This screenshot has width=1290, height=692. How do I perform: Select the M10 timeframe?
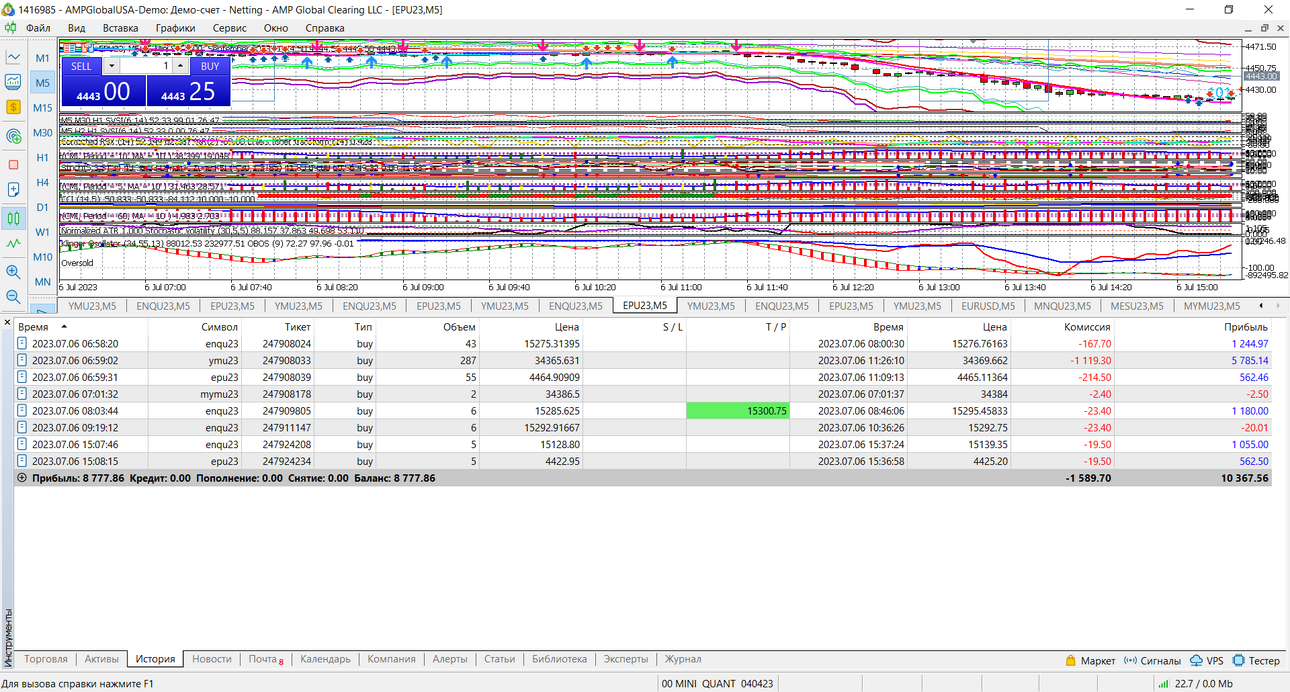coord(42,257)
